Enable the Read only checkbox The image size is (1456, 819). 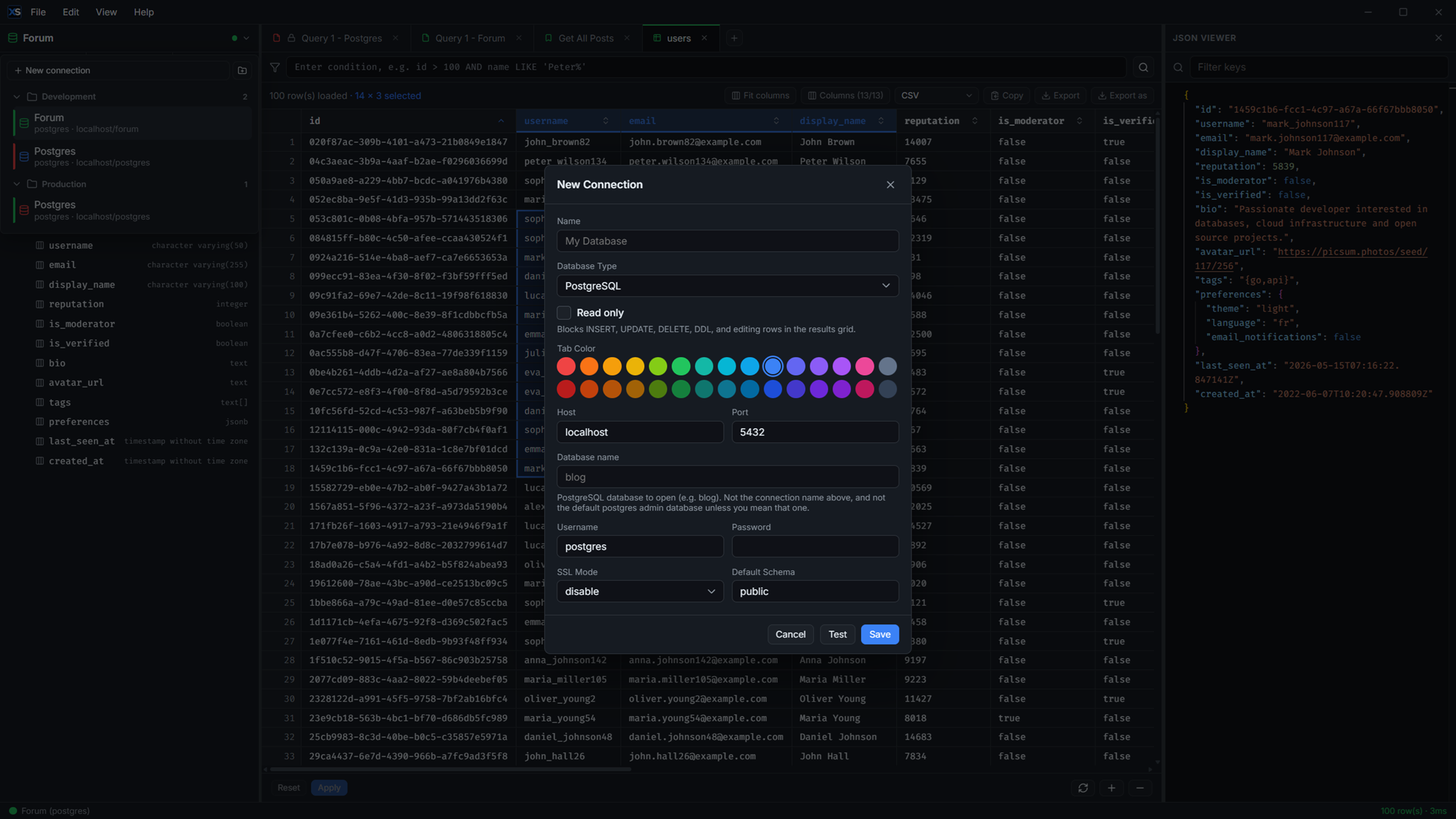pos(564,313)
